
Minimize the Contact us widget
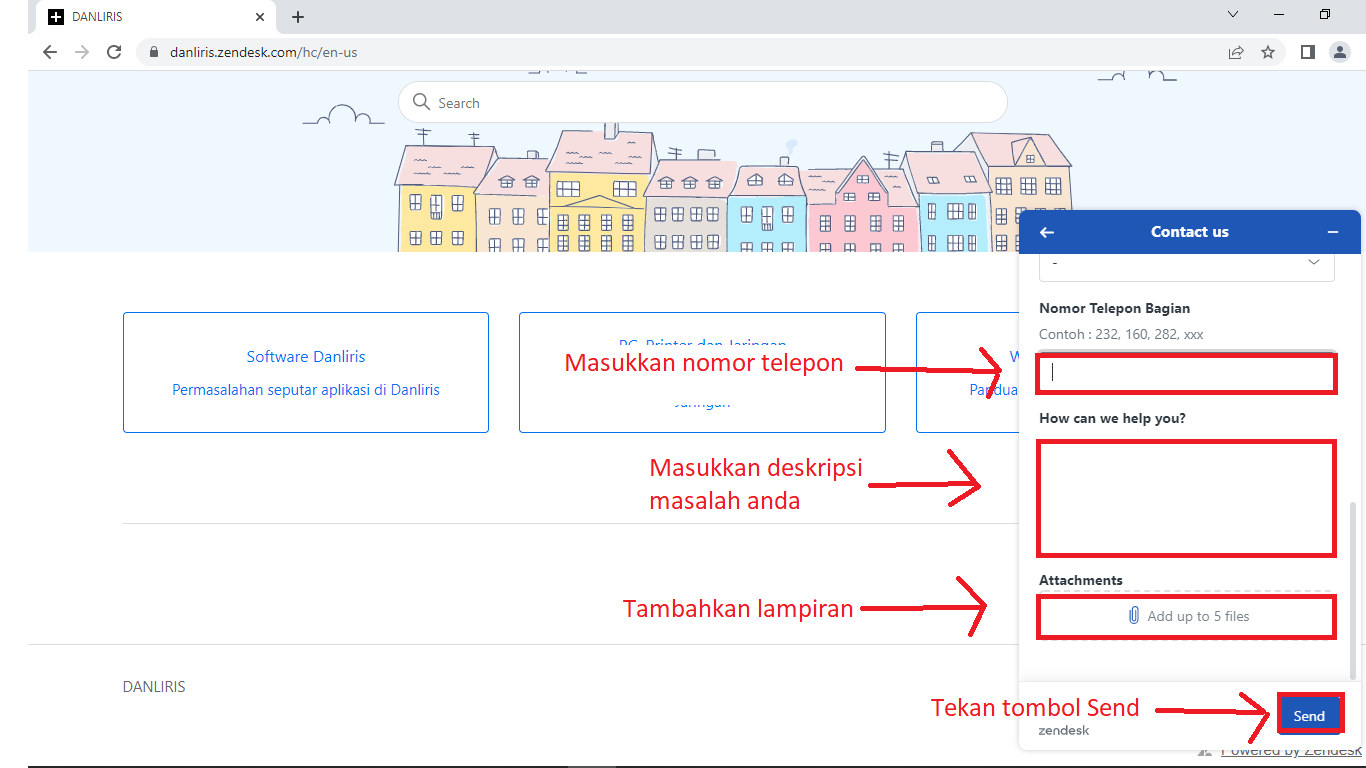pyautogui.click(x=1332, y=231)
